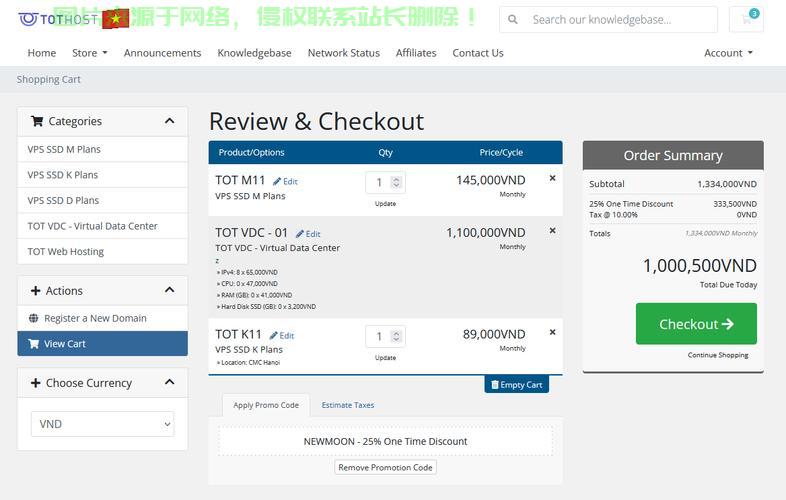The height and width of the screenshot is (500, 786).
Task: Open the VND currency dropdown
Action: [103, 424]
